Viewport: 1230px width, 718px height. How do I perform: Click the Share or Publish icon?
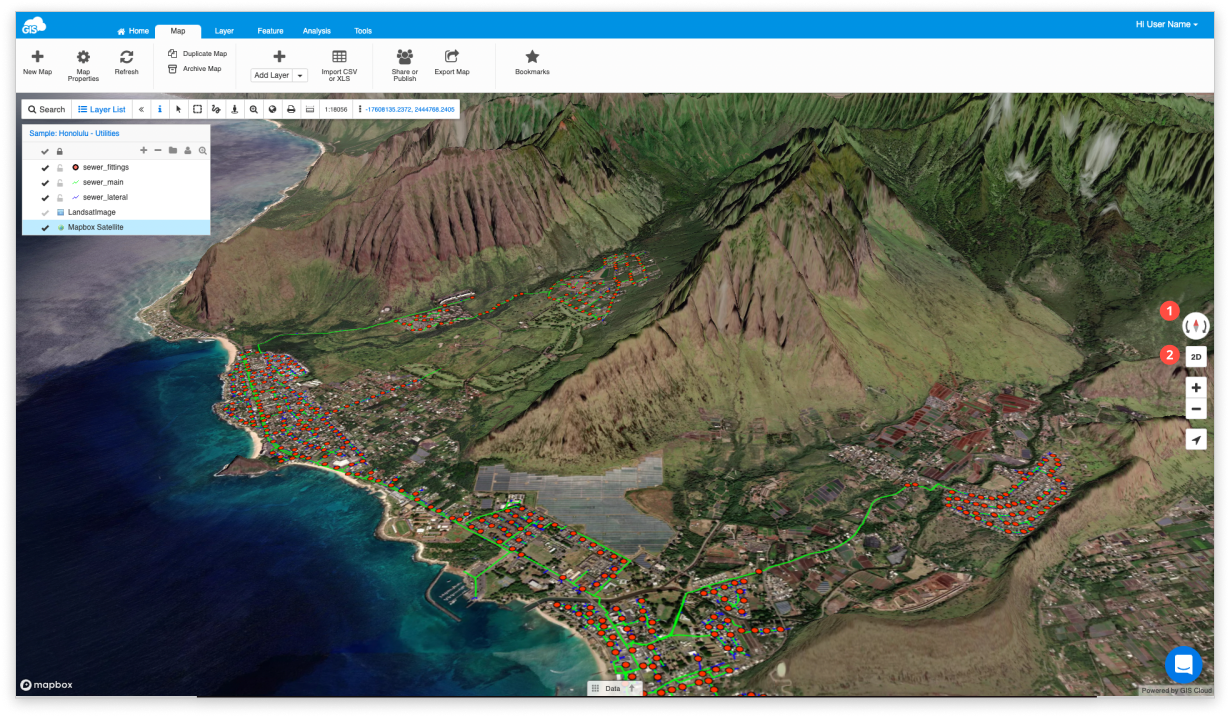click(x=404, y=62)
